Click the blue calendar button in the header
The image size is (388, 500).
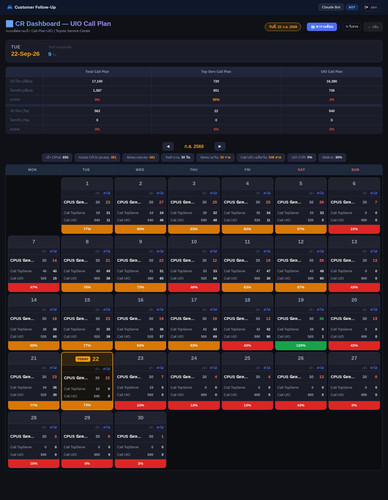point(322,27)
